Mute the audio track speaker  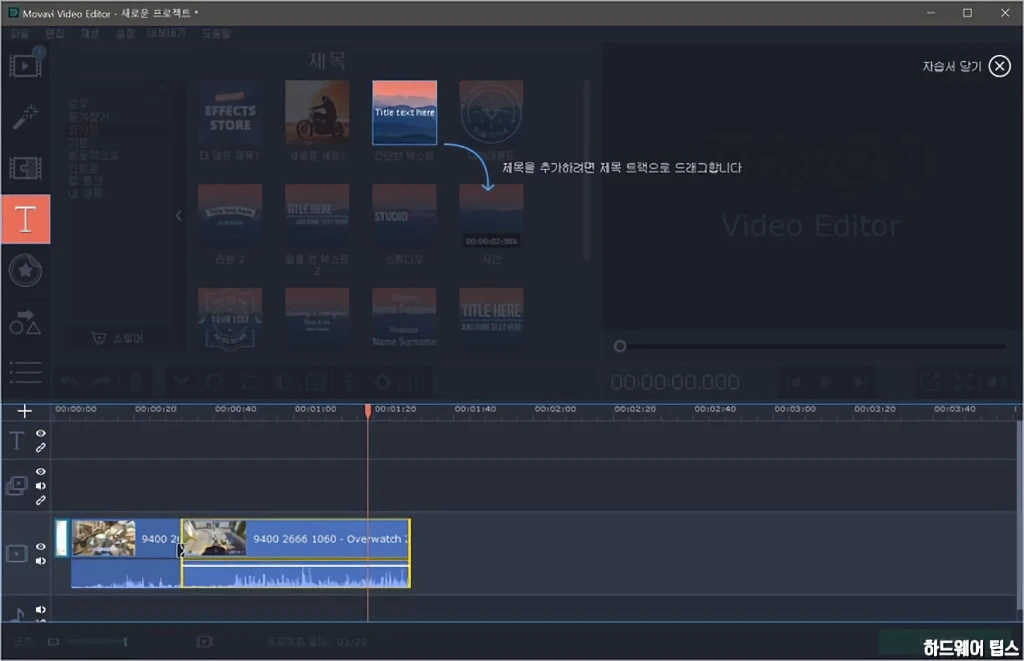[40, 609]
